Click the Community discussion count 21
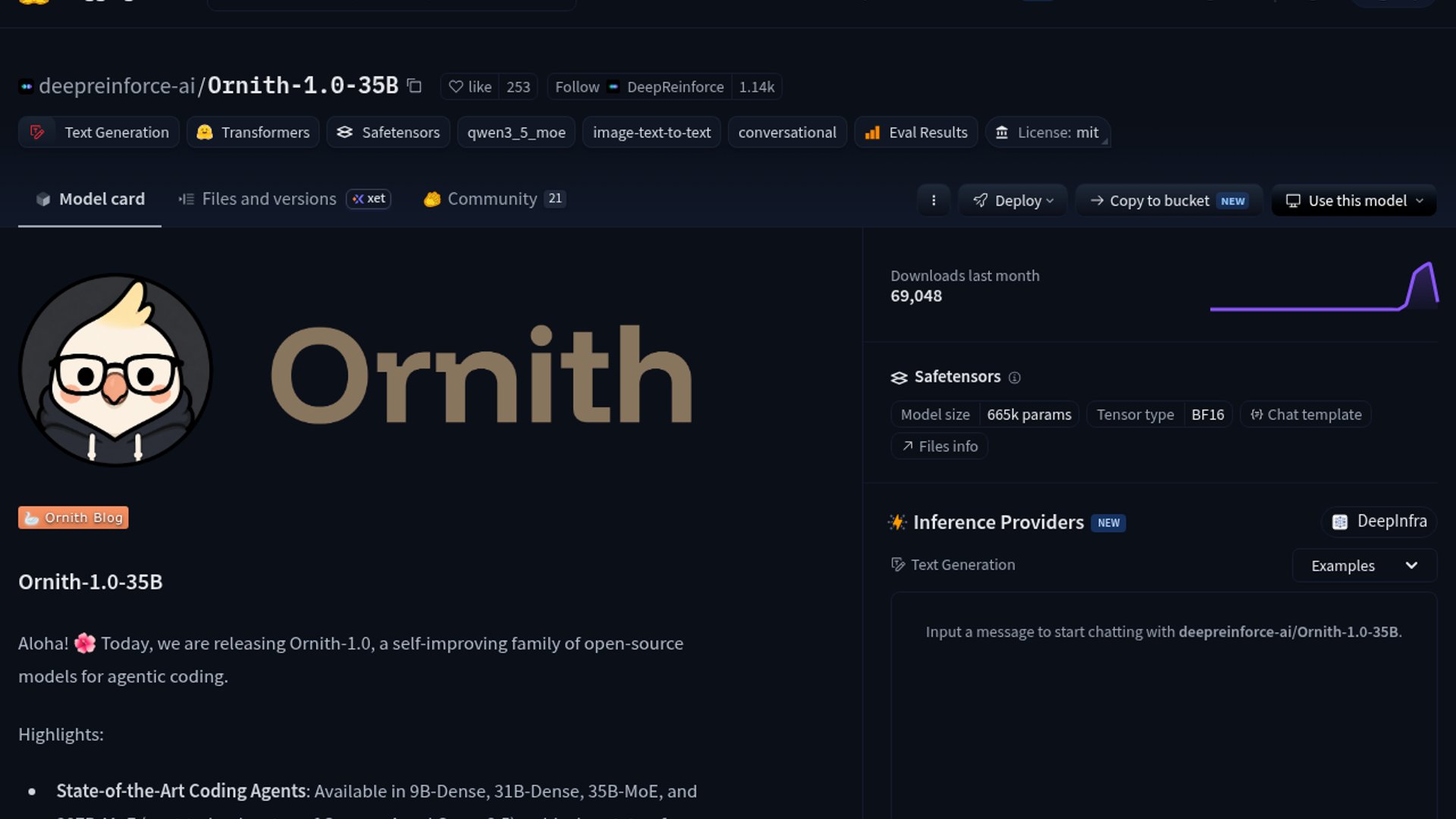Viewport: 1456px width, 819px height. coord(555,199)
